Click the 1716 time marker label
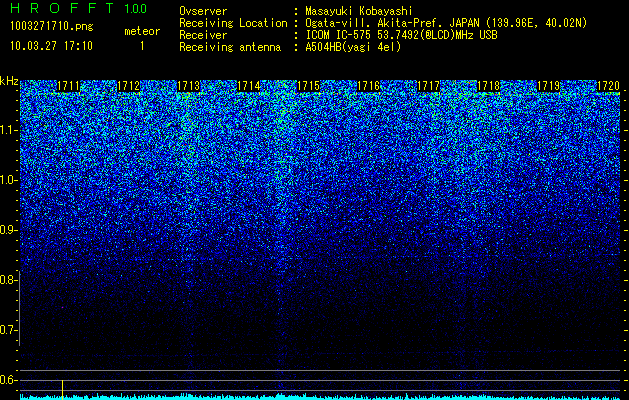This screenshot has width=629, height=400. (x=369, y=86)
